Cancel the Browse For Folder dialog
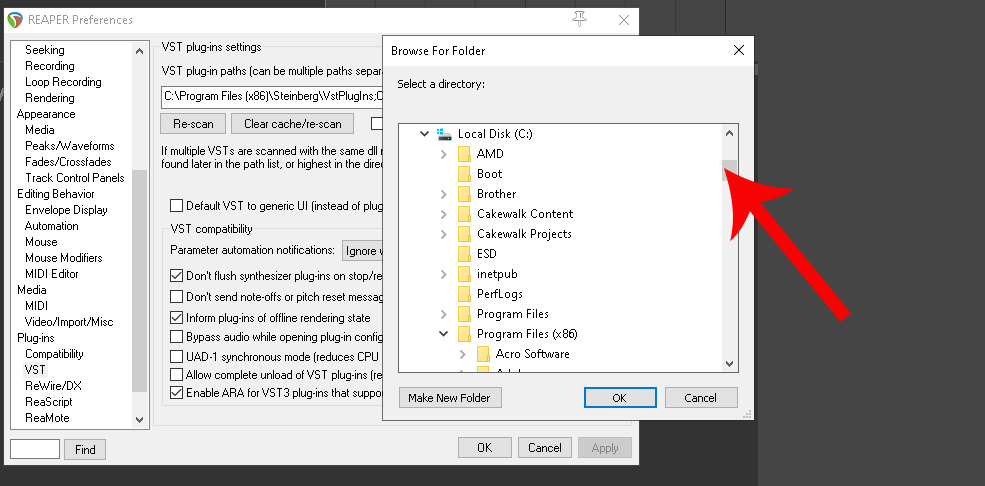Viewport: 985px width, 486px height. coord(700,397)
